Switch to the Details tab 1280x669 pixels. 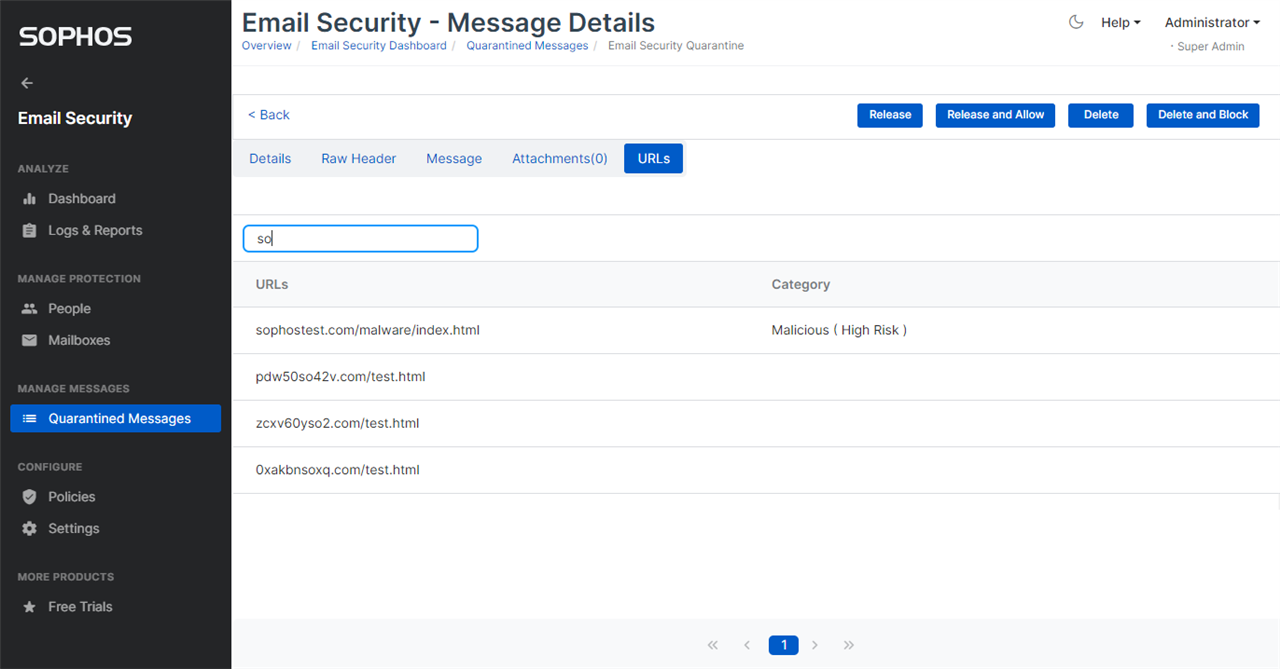(x=270, y=159)
